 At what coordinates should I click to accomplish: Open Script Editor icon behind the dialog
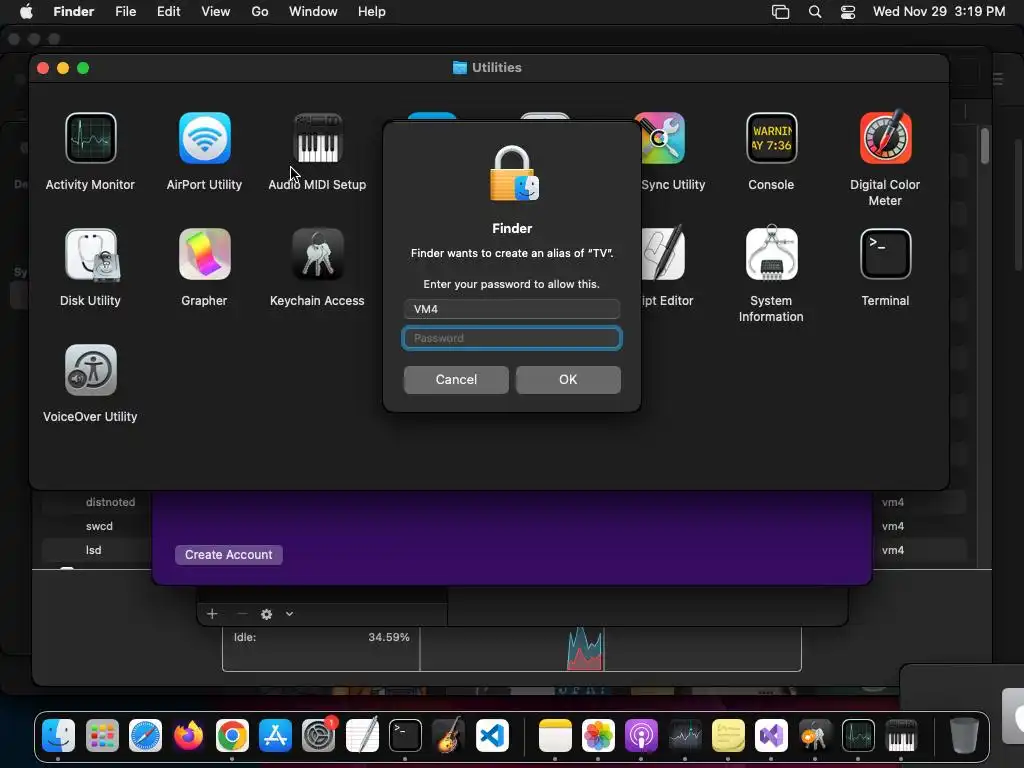tap(663, 254)
